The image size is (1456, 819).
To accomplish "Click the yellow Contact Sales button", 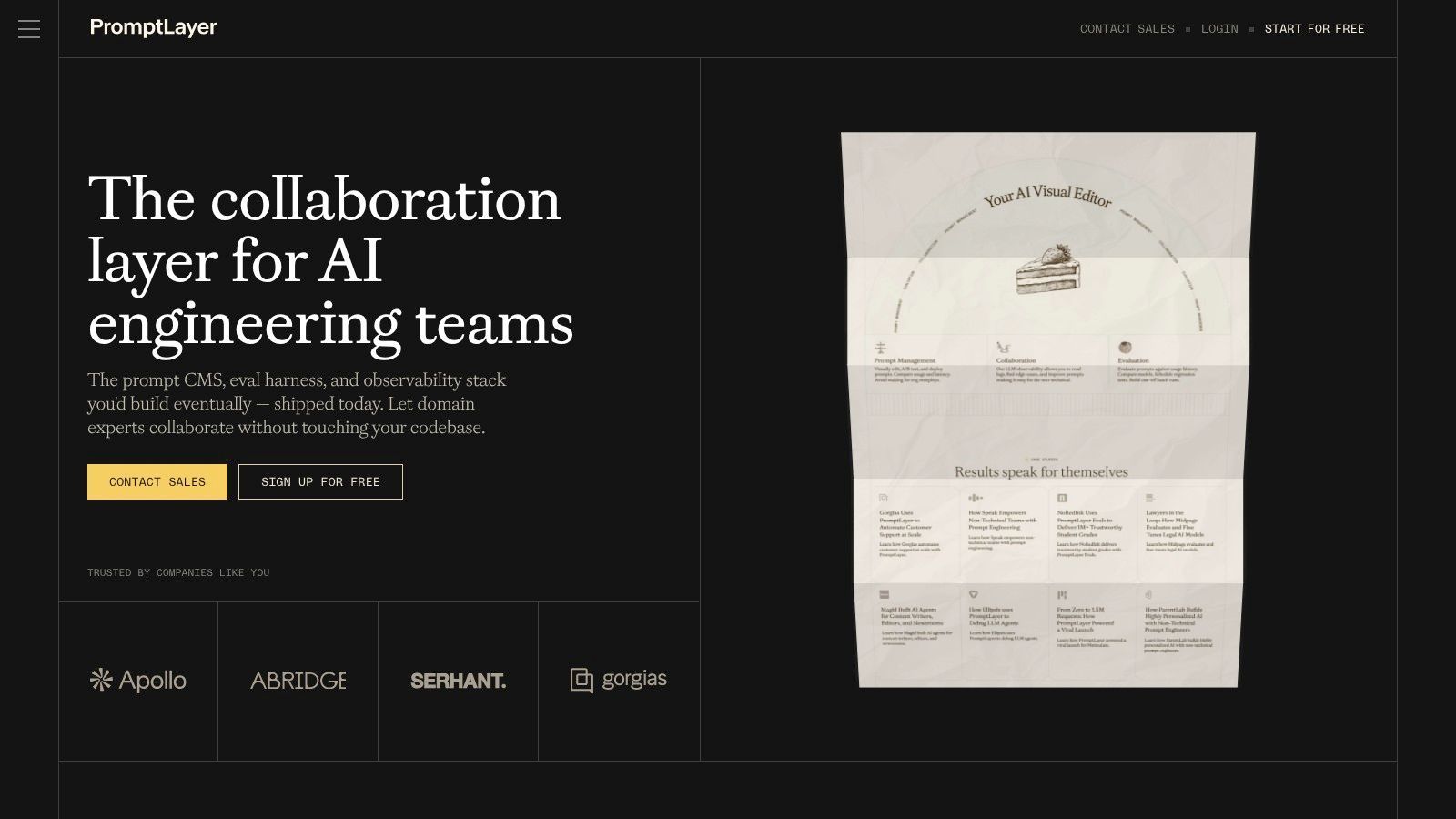I will click(x=157, y=481).
